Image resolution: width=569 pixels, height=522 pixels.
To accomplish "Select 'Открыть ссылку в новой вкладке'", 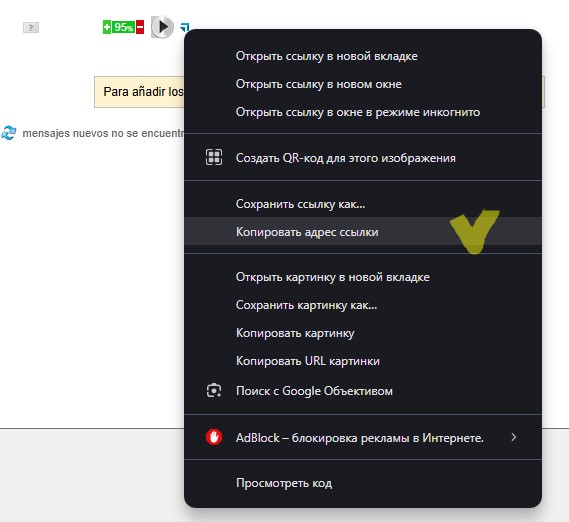I will point(363,56).
